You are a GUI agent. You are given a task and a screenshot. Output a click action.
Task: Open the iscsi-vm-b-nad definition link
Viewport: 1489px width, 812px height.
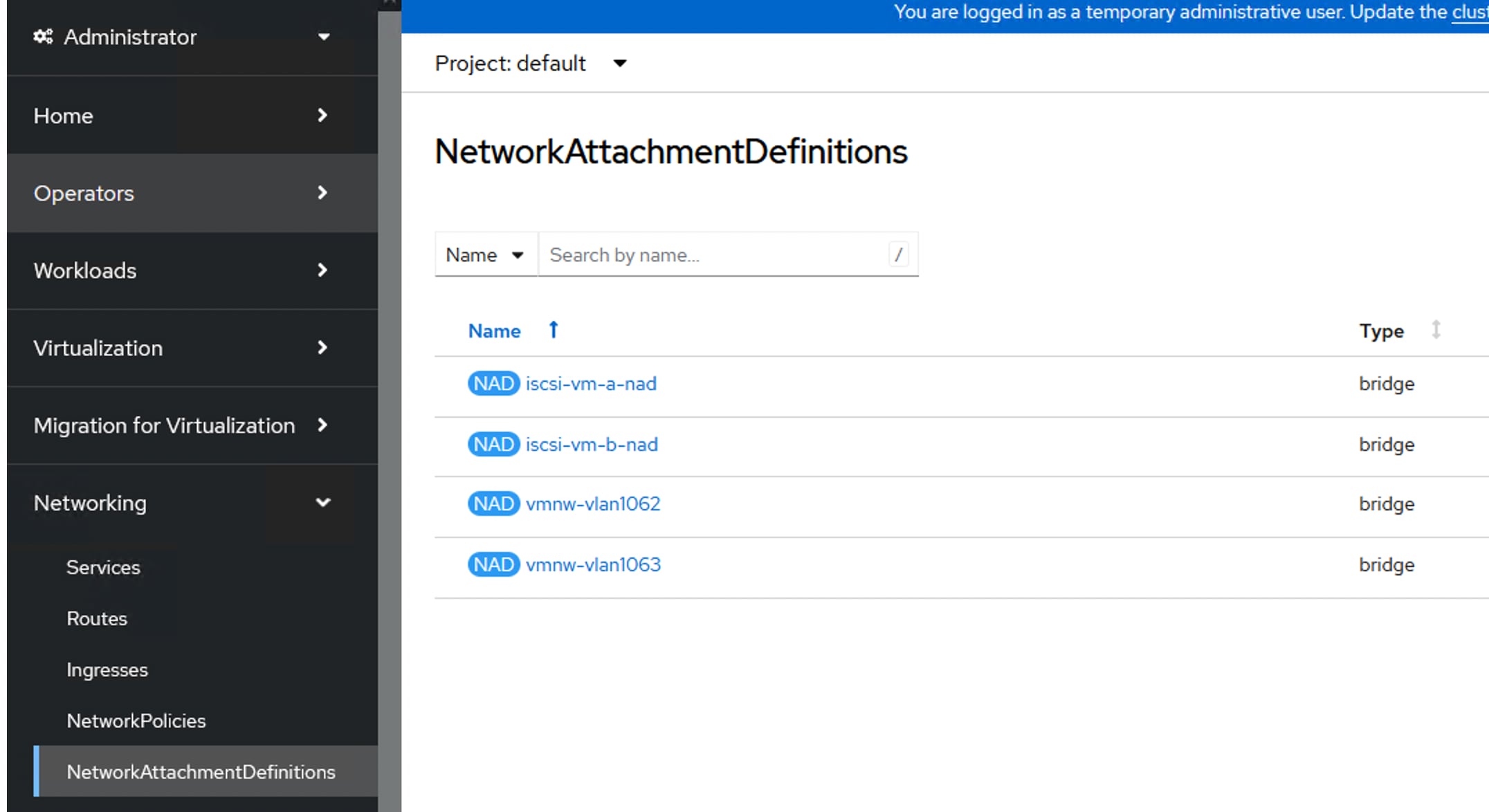(592, 445)
